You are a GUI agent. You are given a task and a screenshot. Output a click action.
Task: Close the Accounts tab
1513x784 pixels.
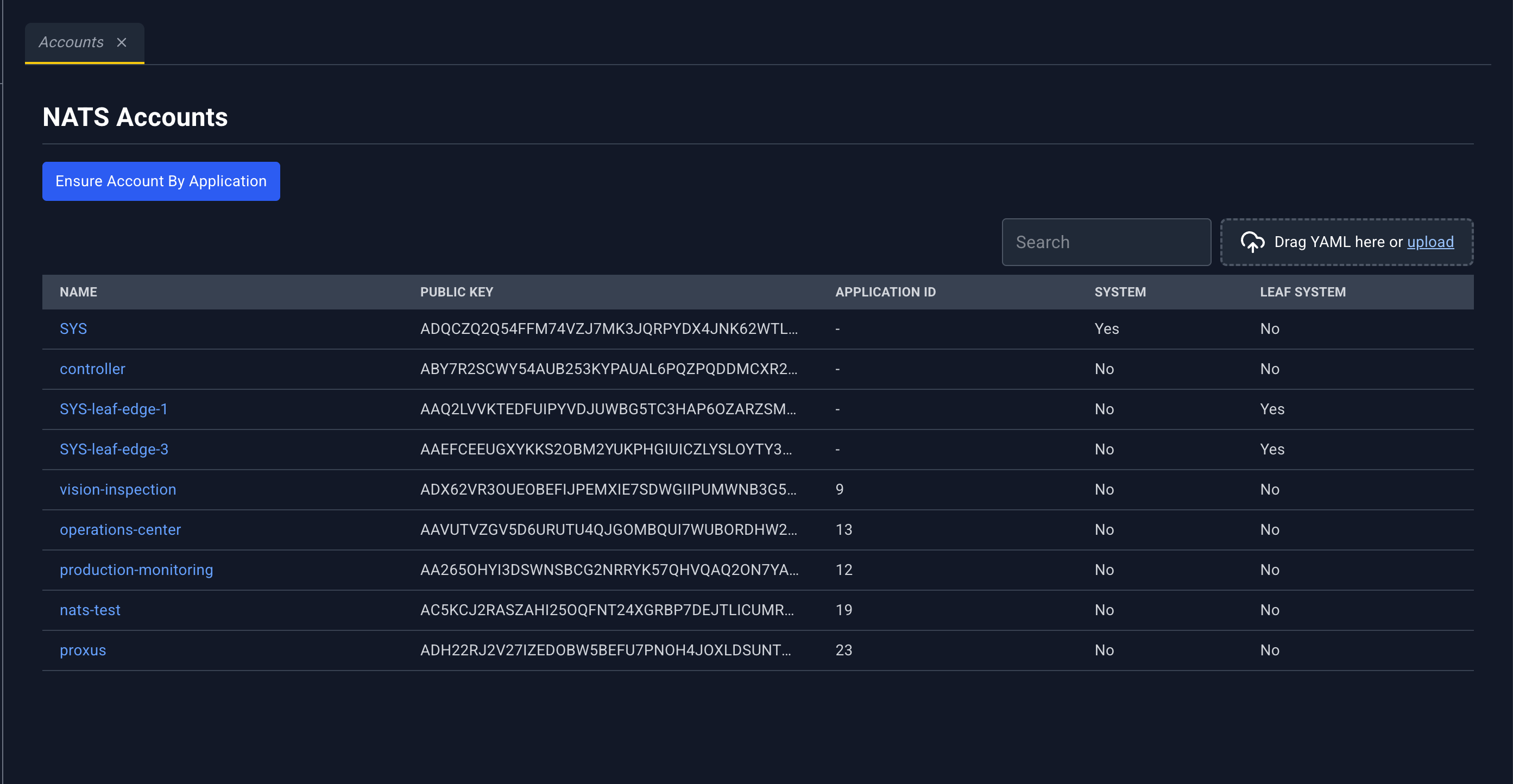click(x=122, y=42)
